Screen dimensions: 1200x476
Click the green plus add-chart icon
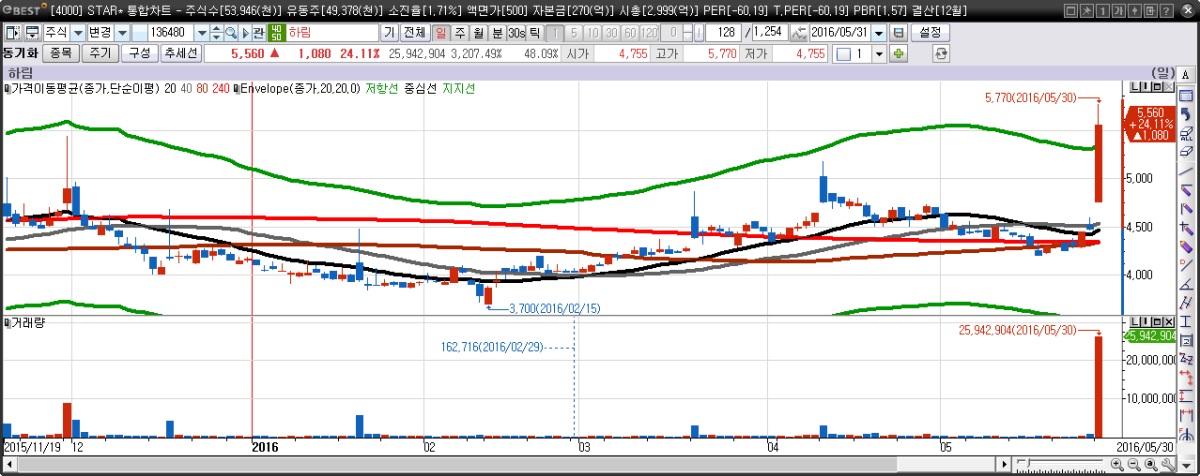[x=898, y=52]
